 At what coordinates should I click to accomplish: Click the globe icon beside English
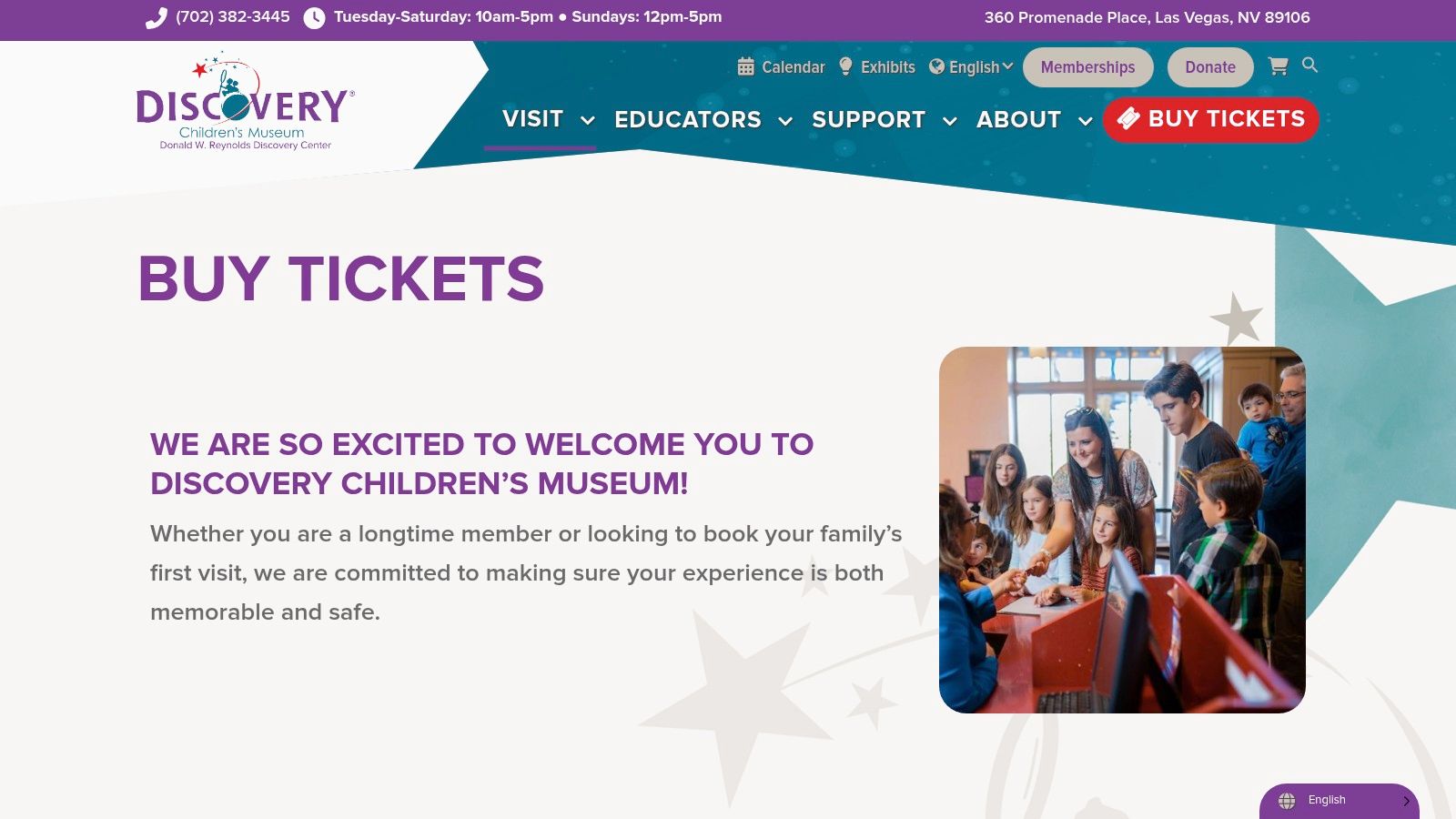(x=936, y=66)
